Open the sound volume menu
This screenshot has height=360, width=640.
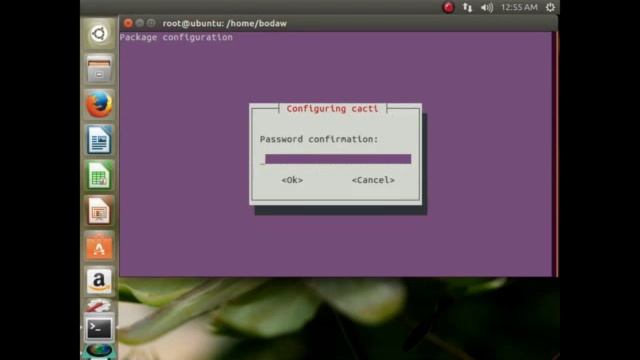487,7
